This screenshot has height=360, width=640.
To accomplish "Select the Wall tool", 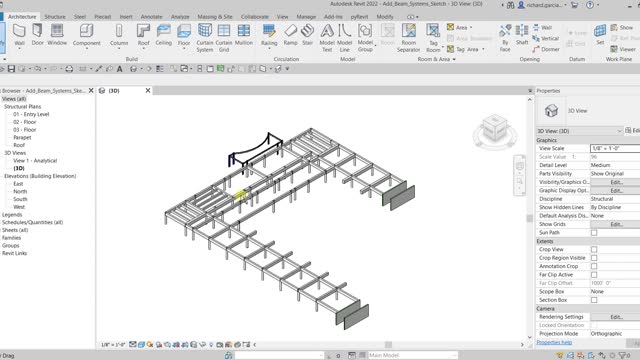I will [x=19, y=35].
